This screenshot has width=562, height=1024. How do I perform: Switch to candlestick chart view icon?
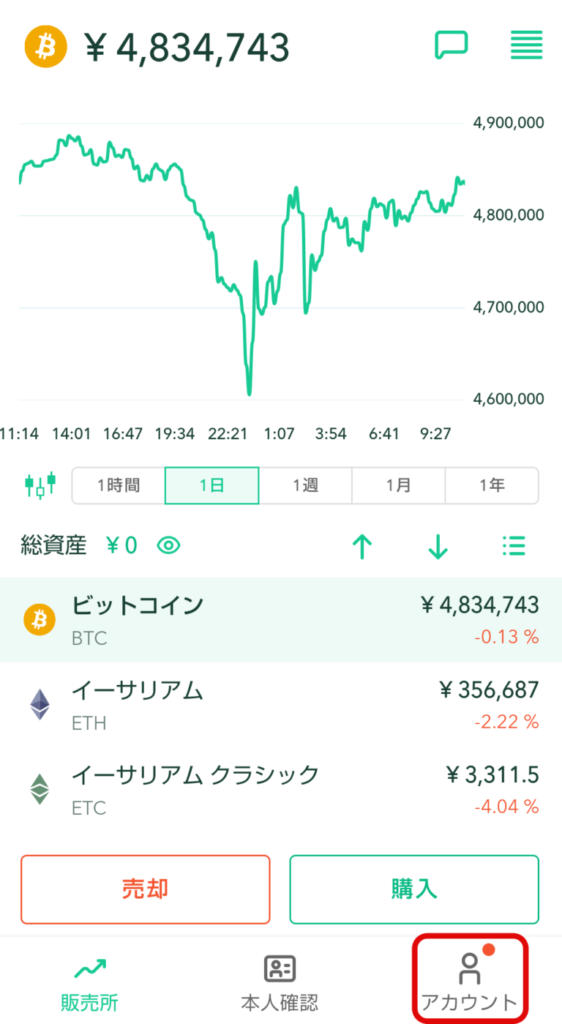tap(40, 486)
